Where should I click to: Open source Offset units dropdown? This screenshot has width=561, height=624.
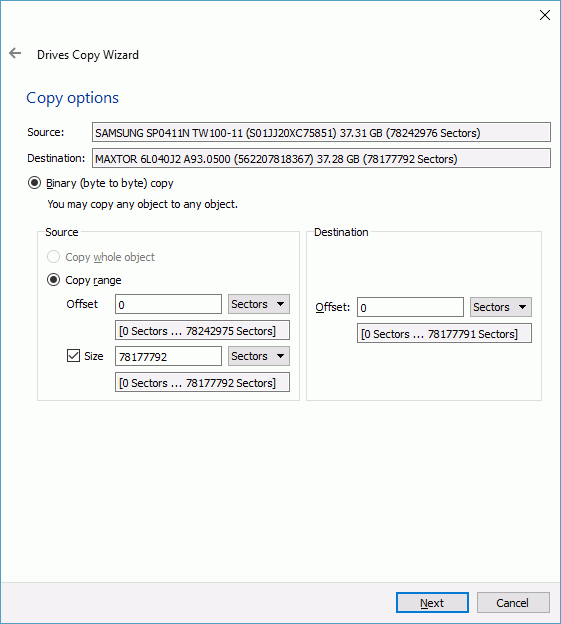259,304
